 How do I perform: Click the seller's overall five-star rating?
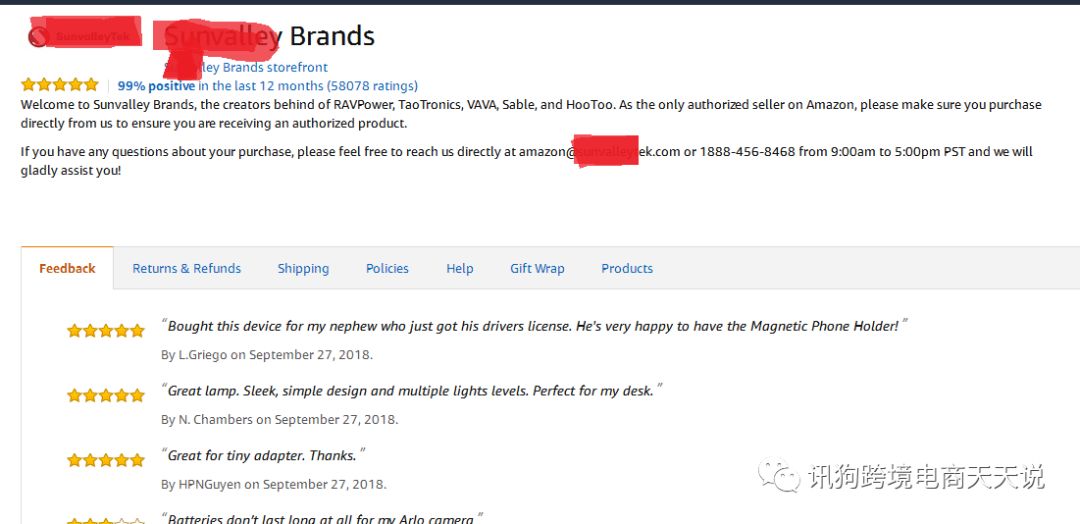click(x=60, y=85)
